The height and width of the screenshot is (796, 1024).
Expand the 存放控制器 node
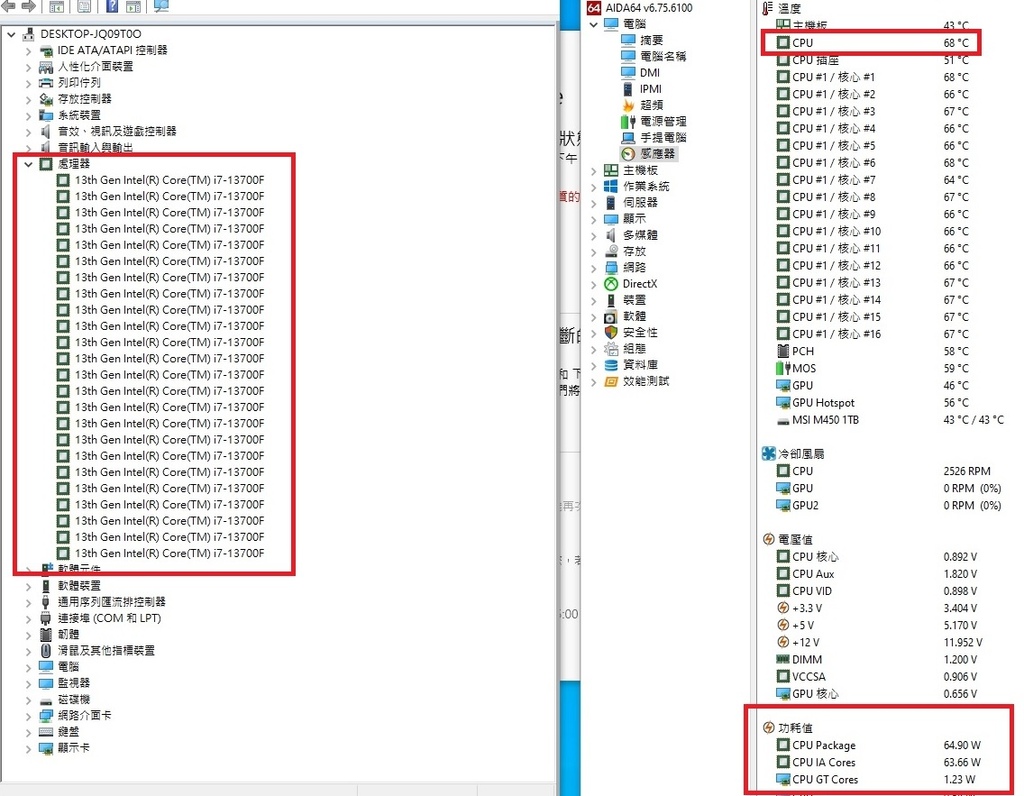28,99
